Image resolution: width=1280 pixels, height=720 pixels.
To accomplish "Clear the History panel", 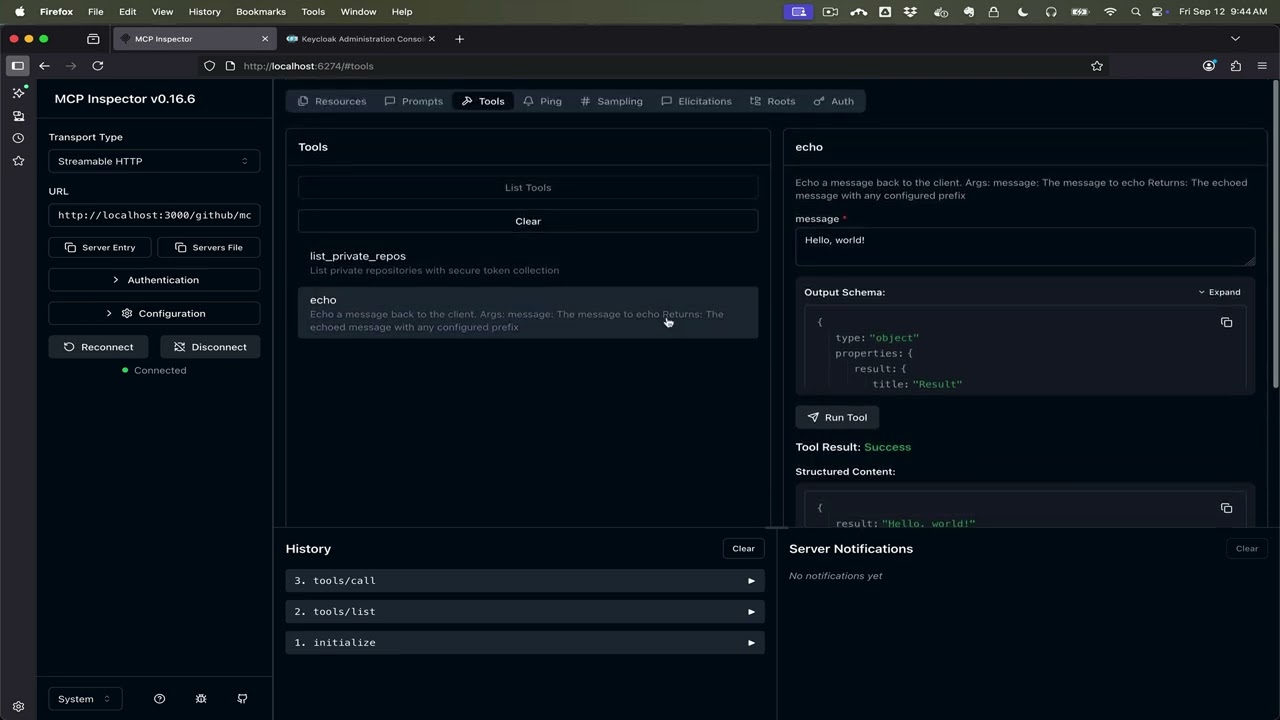I will 743,548.
